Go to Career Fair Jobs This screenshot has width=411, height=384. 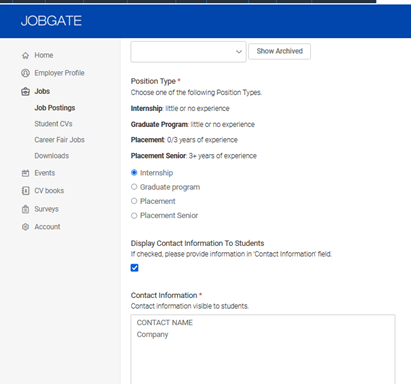click(x=59, y=140)
